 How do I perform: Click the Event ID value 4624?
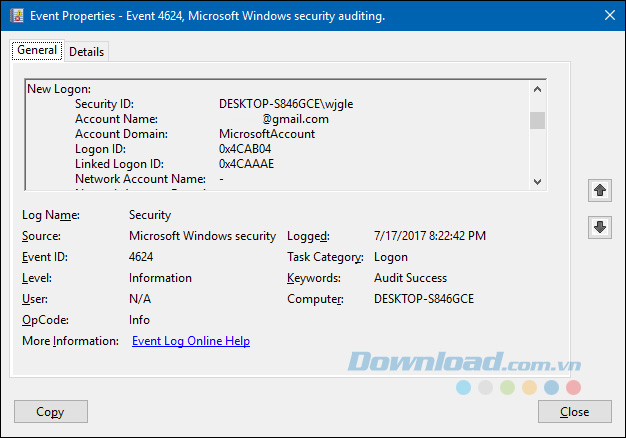coord(141,257)
